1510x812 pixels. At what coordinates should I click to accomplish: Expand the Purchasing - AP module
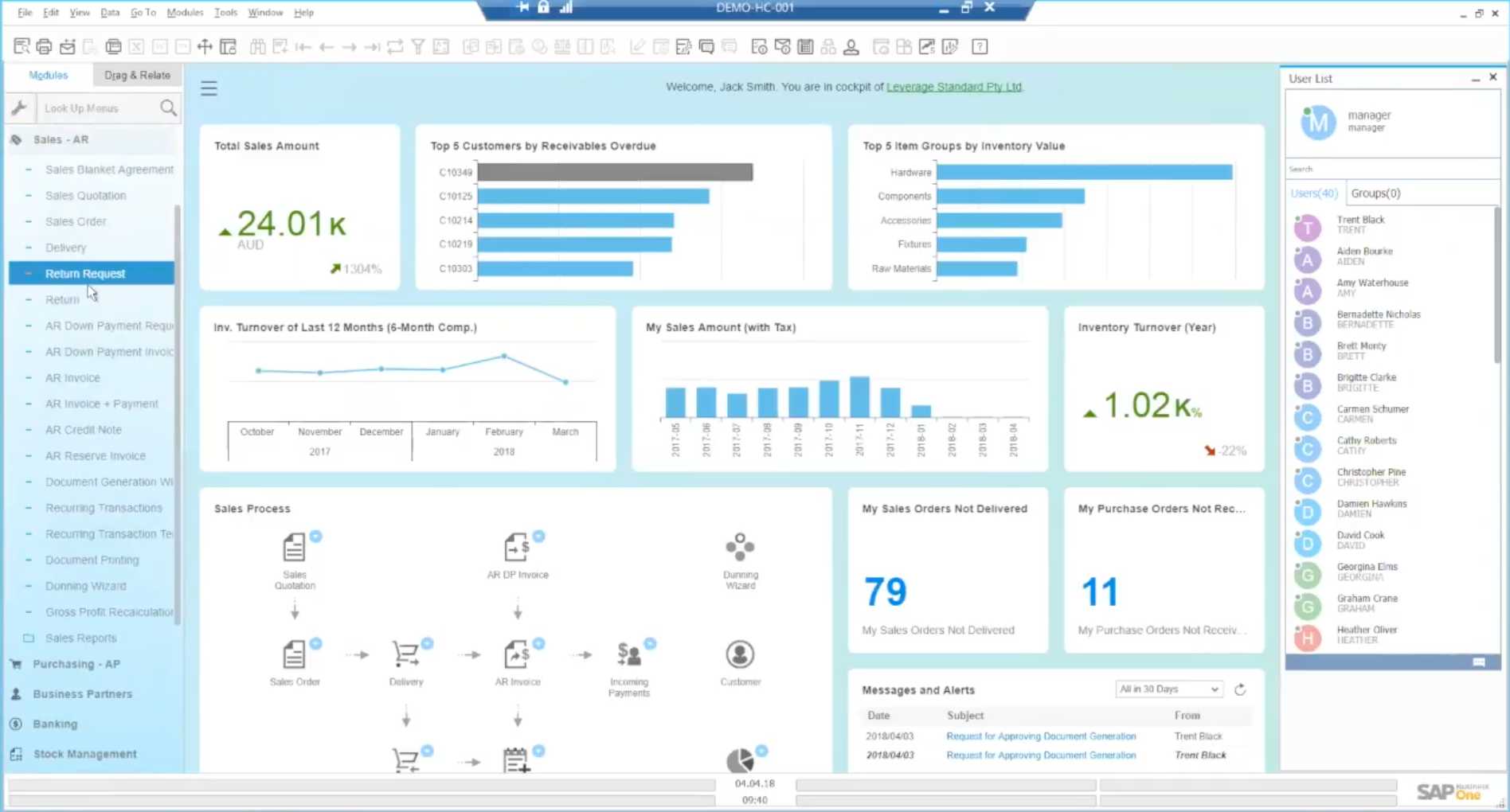(76, 664)
